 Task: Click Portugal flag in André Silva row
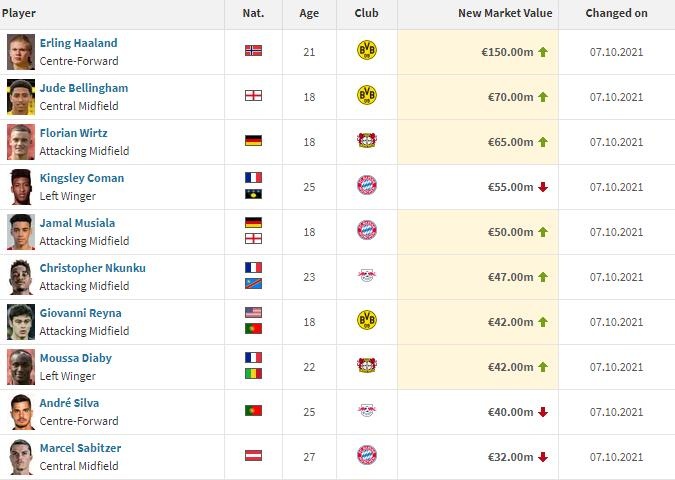pos(254,411)
